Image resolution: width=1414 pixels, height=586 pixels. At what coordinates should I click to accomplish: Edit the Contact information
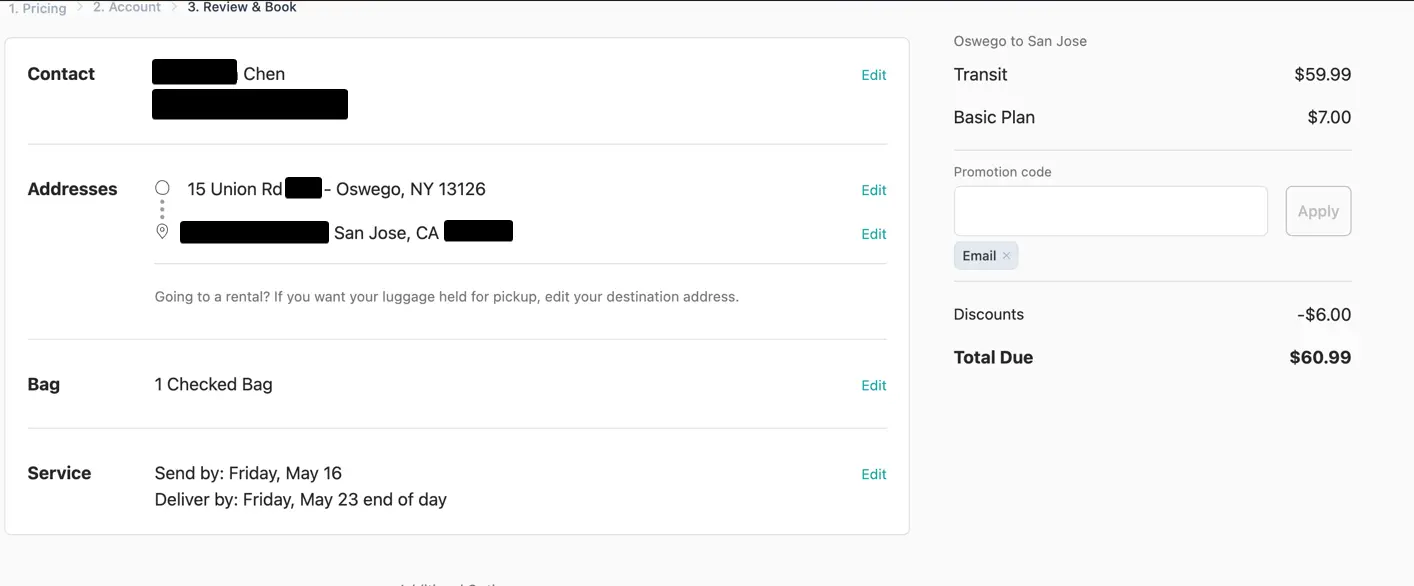click(874, 75)
